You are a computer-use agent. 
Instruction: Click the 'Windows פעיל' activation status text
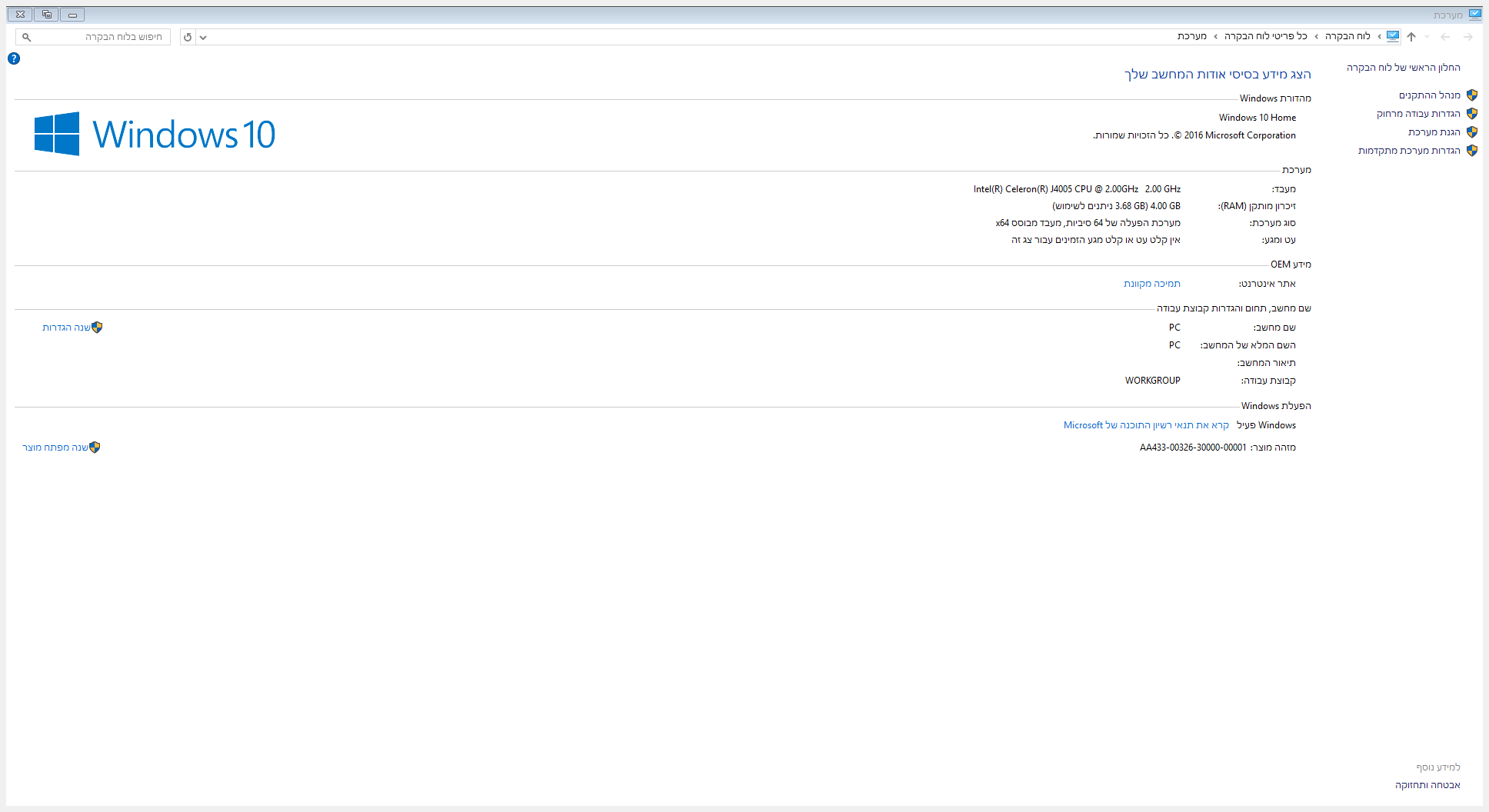pos(1267,425)
